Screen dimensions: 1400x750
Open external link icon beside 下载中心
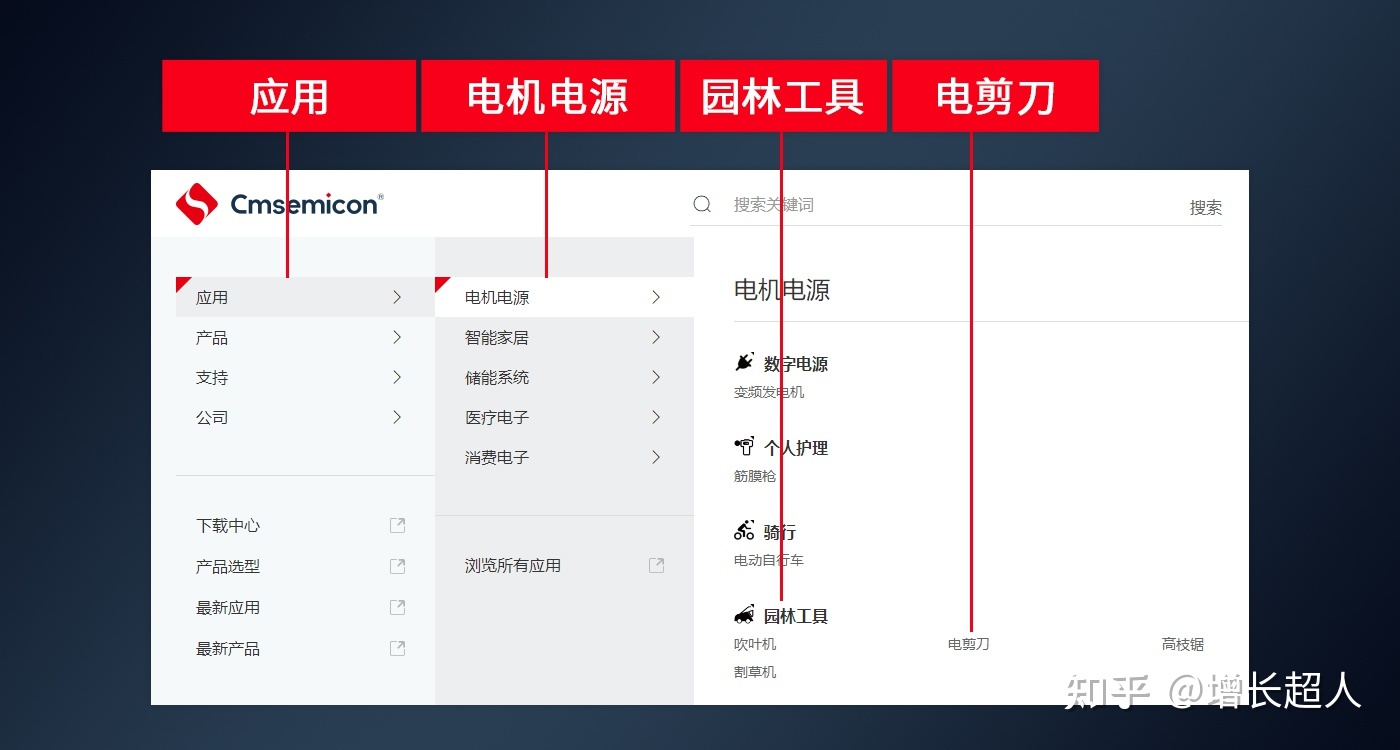tap(397, 525)
